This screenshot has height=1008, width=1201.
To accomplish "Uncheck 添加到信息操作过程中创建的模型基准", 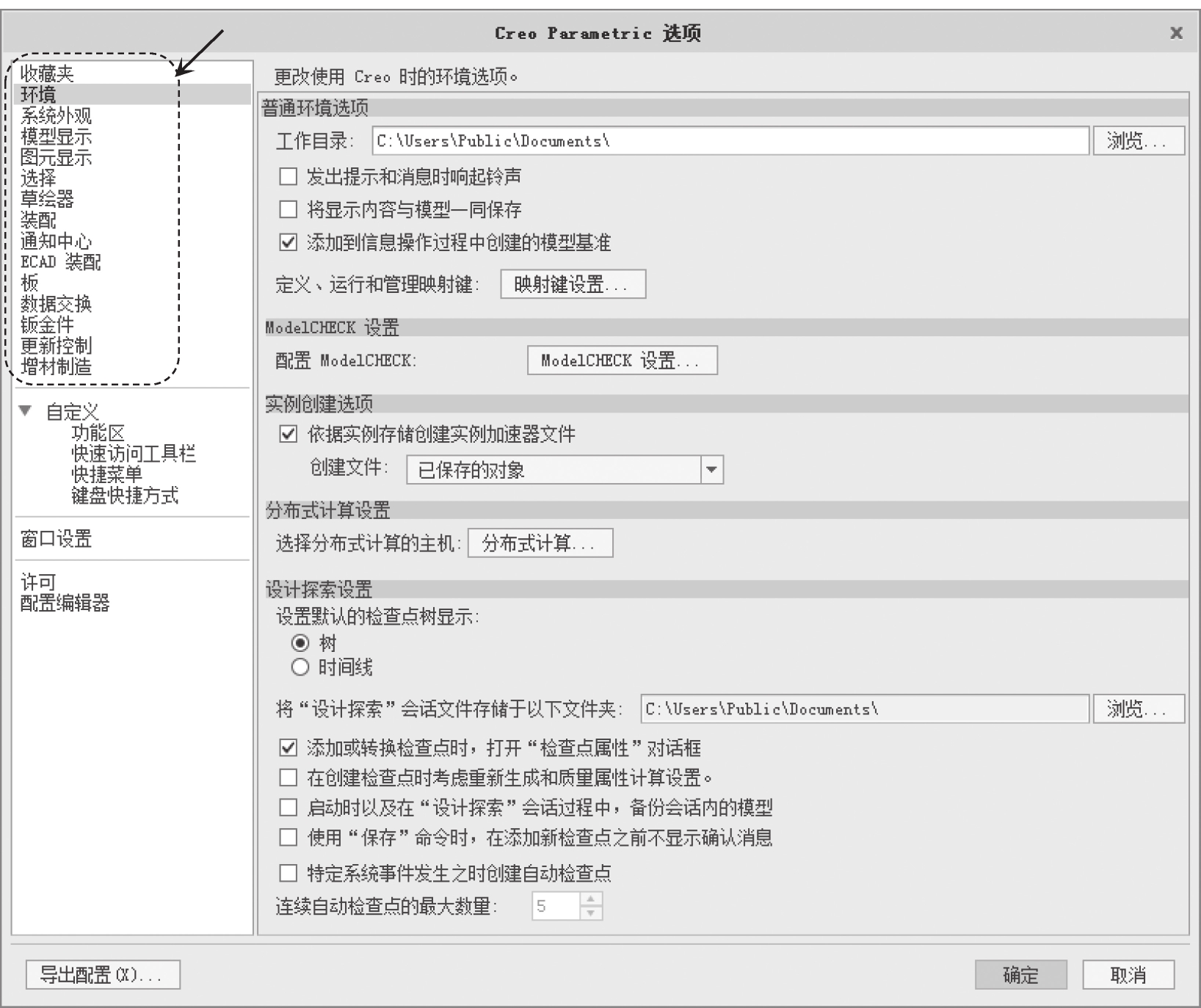I will [289, 242].
